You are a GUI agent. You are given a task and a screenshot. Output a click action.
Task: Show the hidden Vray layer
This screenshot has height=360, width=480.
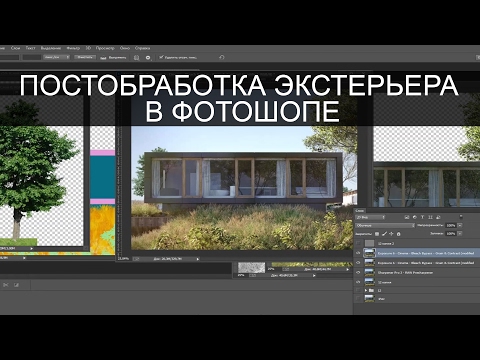358,299
